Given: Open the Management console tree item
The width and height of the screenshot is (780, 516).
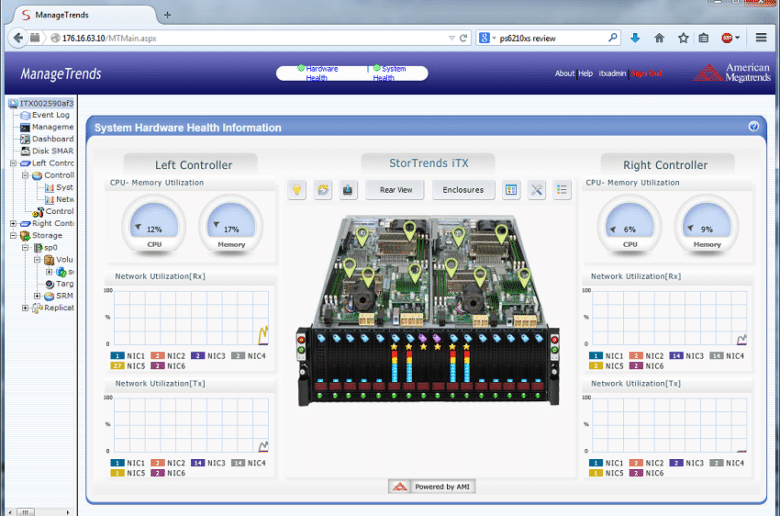Looking at the screenshot, I should point(53,127).
